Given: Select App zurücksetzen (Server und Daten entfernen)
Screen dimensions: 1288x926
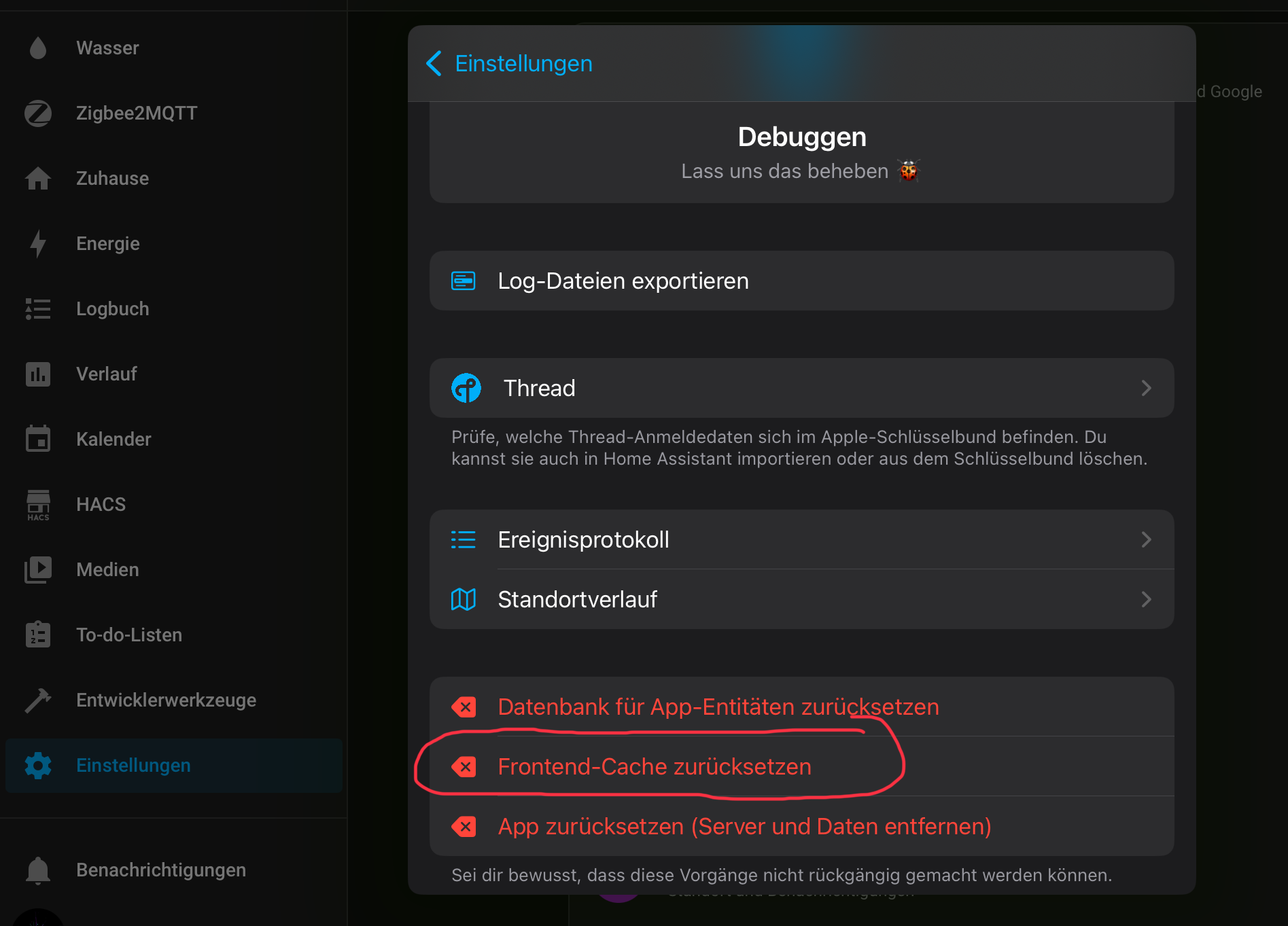Looking at the screenshot, I should point(801,826).
